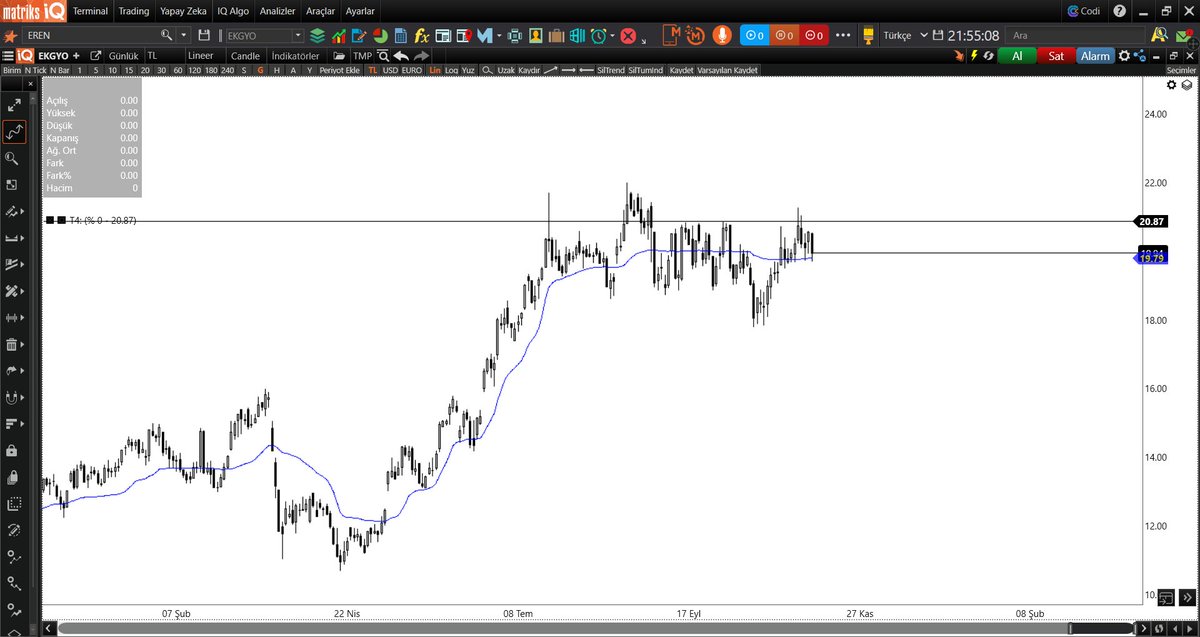Click the undo arrow in chart toolbar
This screenshot has width=1200, height=637.
tap(401, 56)
